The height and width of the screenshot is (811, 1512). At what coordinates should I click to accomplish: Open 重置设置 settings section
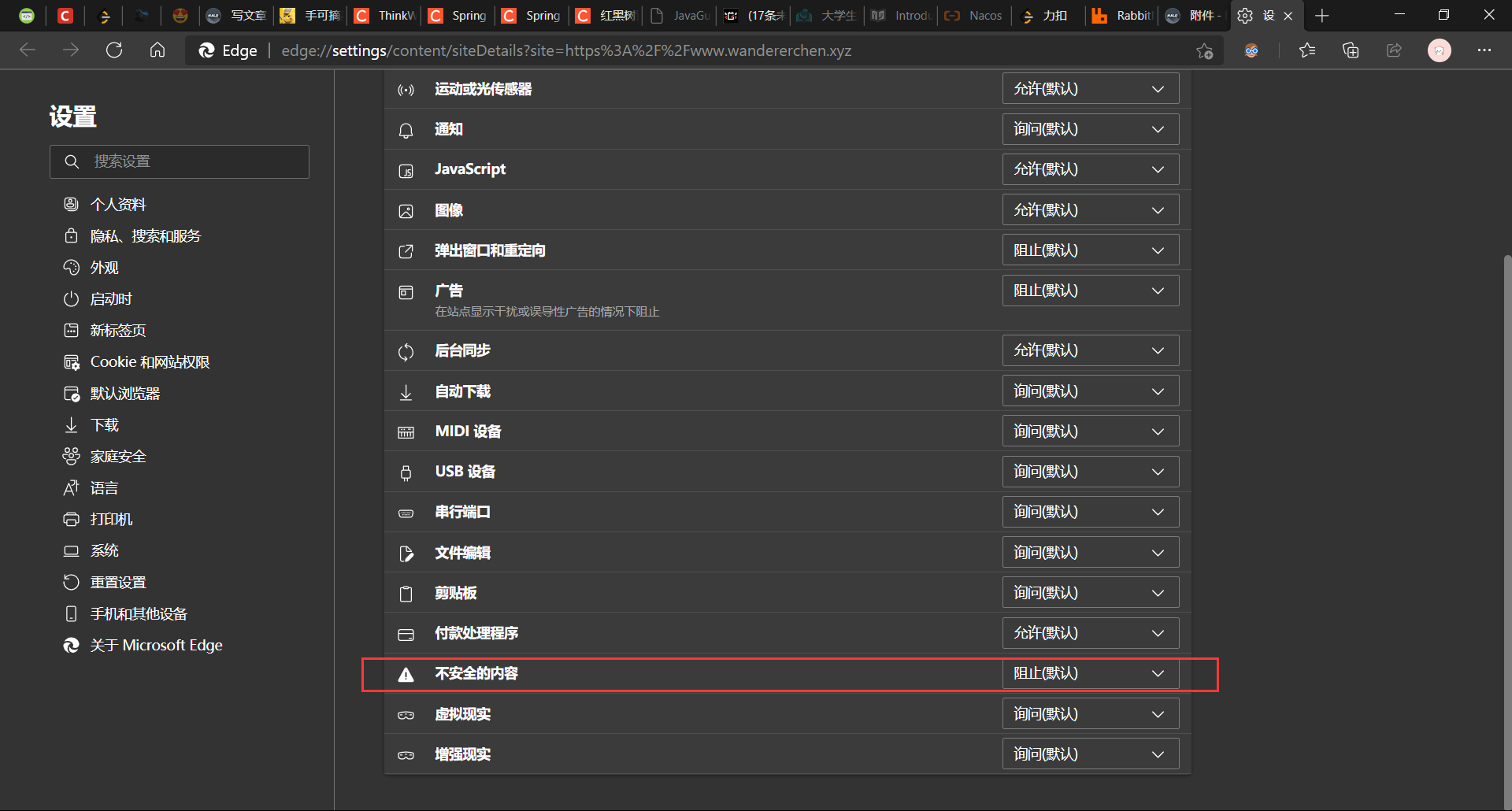(105, 583)
